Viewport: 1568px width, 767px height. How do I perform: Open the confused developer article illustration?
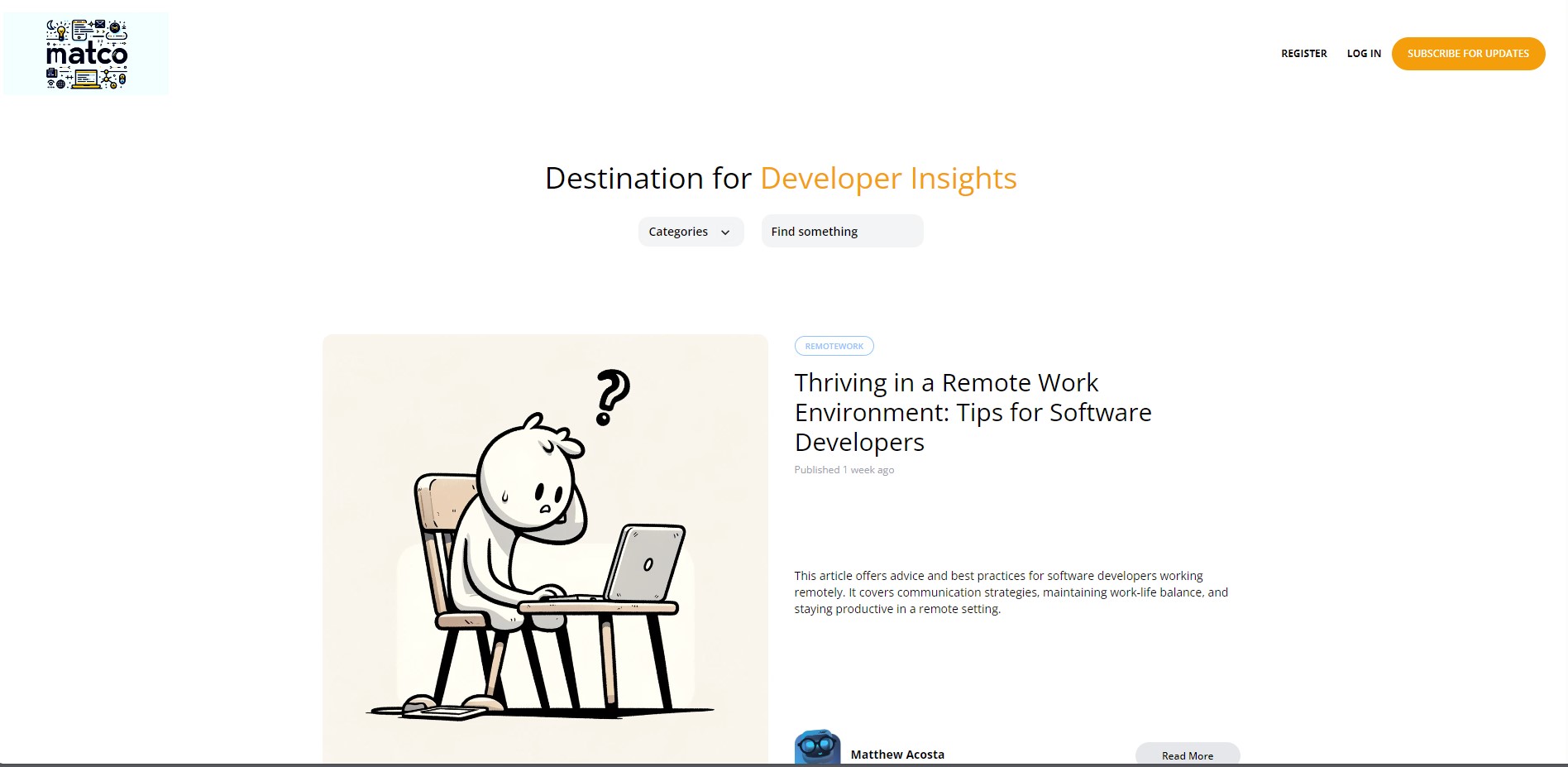pos(545,549)
